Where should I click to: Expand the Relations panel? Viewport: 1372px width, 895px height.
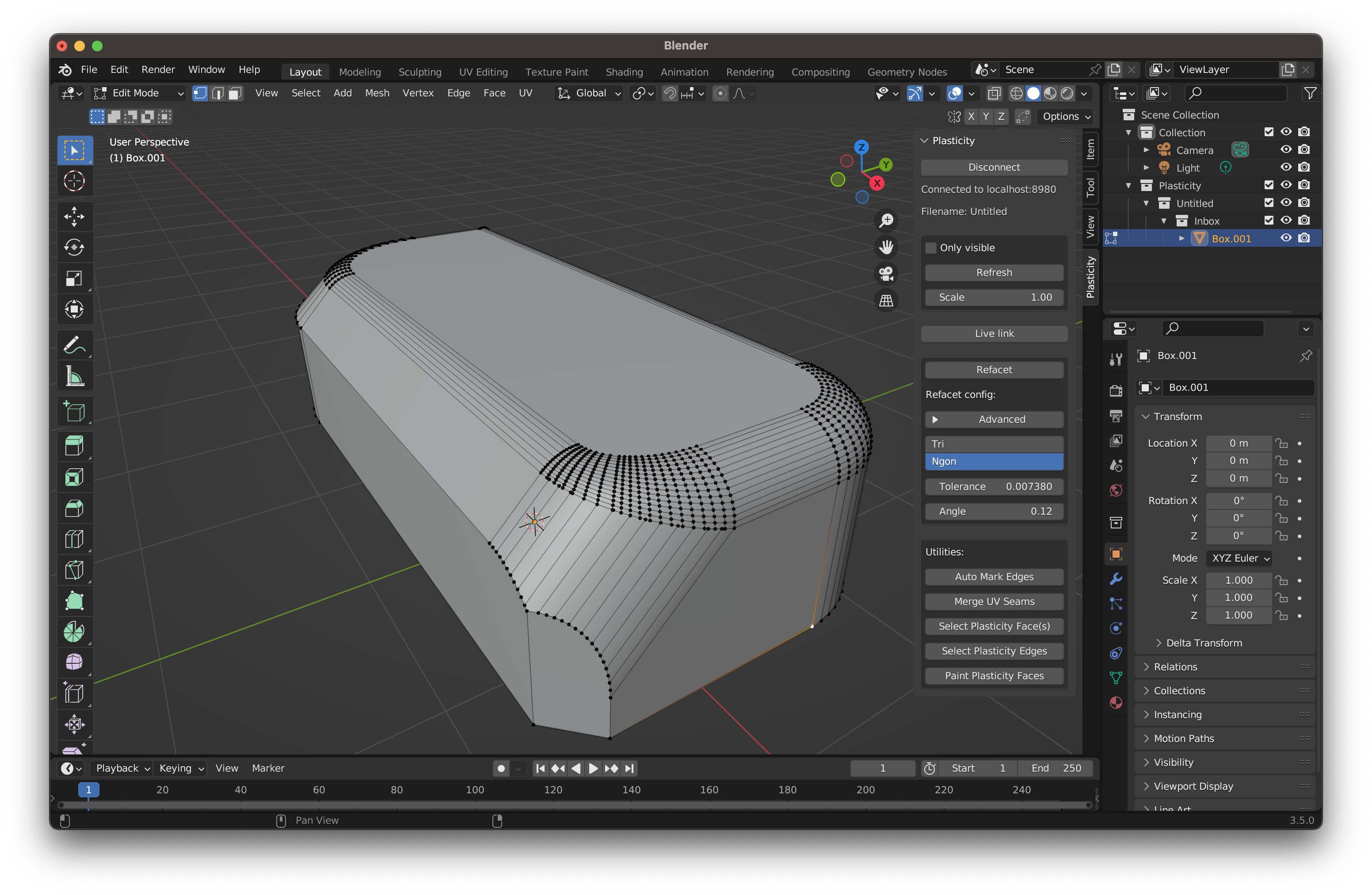(x=1175, y=667)
